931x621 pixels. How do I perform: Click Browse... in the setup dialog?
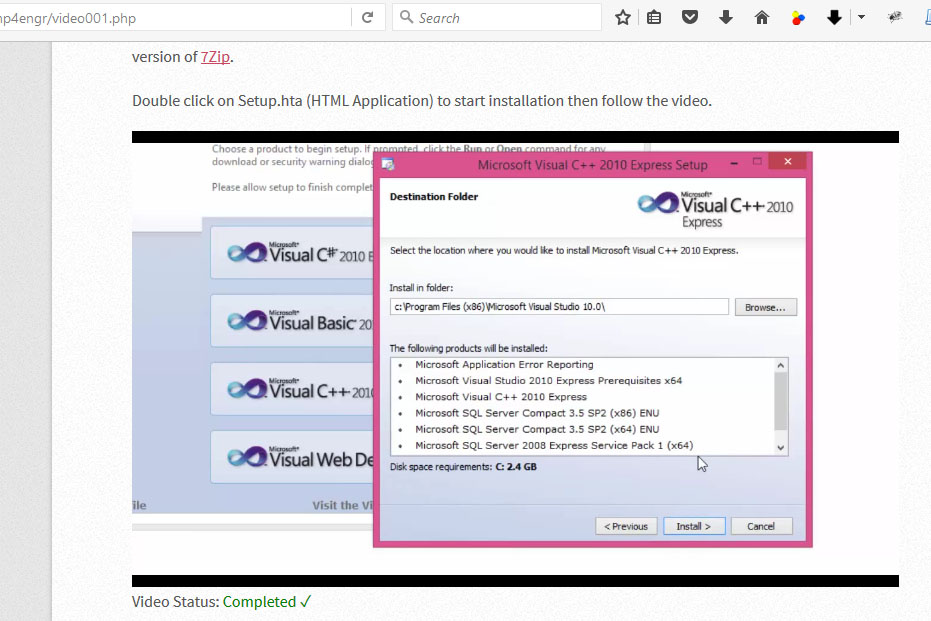[765, 308]
